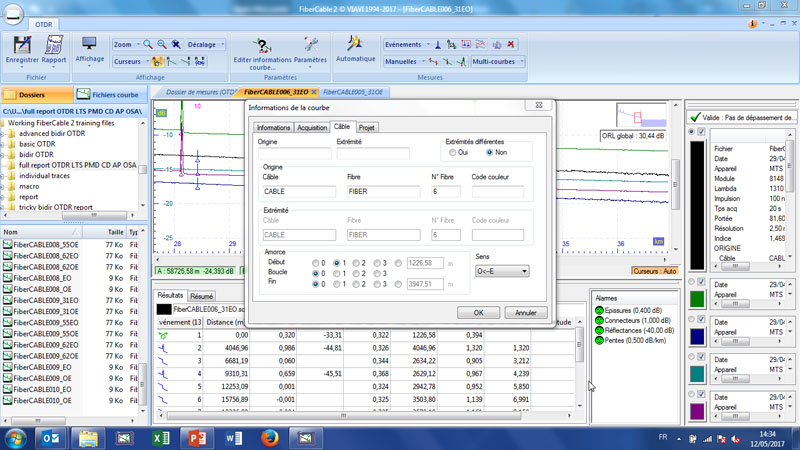Select the highlighted first cursor mode icon
The image size is (800, 450).
pyautogui.click(x=157, y=61)
